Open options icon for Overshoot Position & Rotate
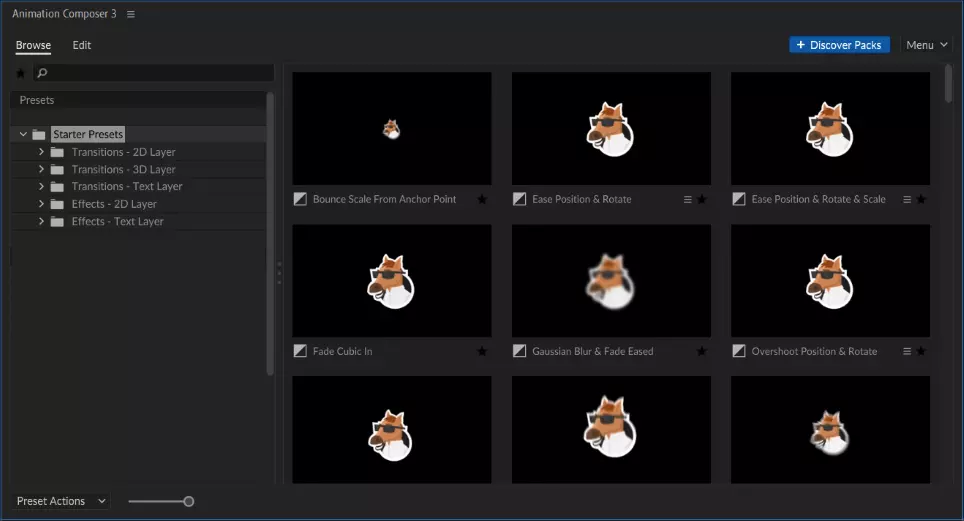 pyautogui.click(x=907, y=351)
